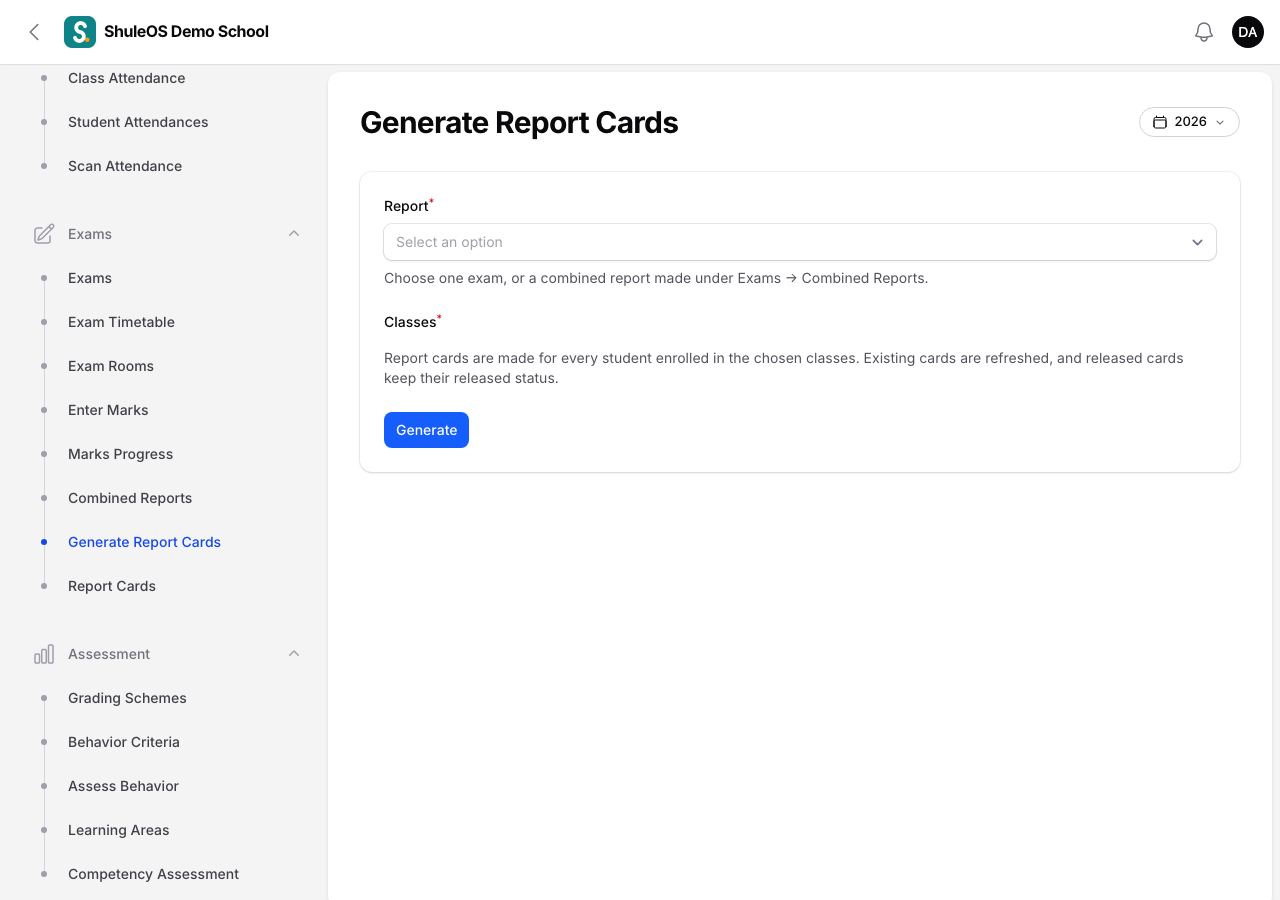Open Scan Attendance page
Screen dimensions: 1280x900
(x=125, y=166)
